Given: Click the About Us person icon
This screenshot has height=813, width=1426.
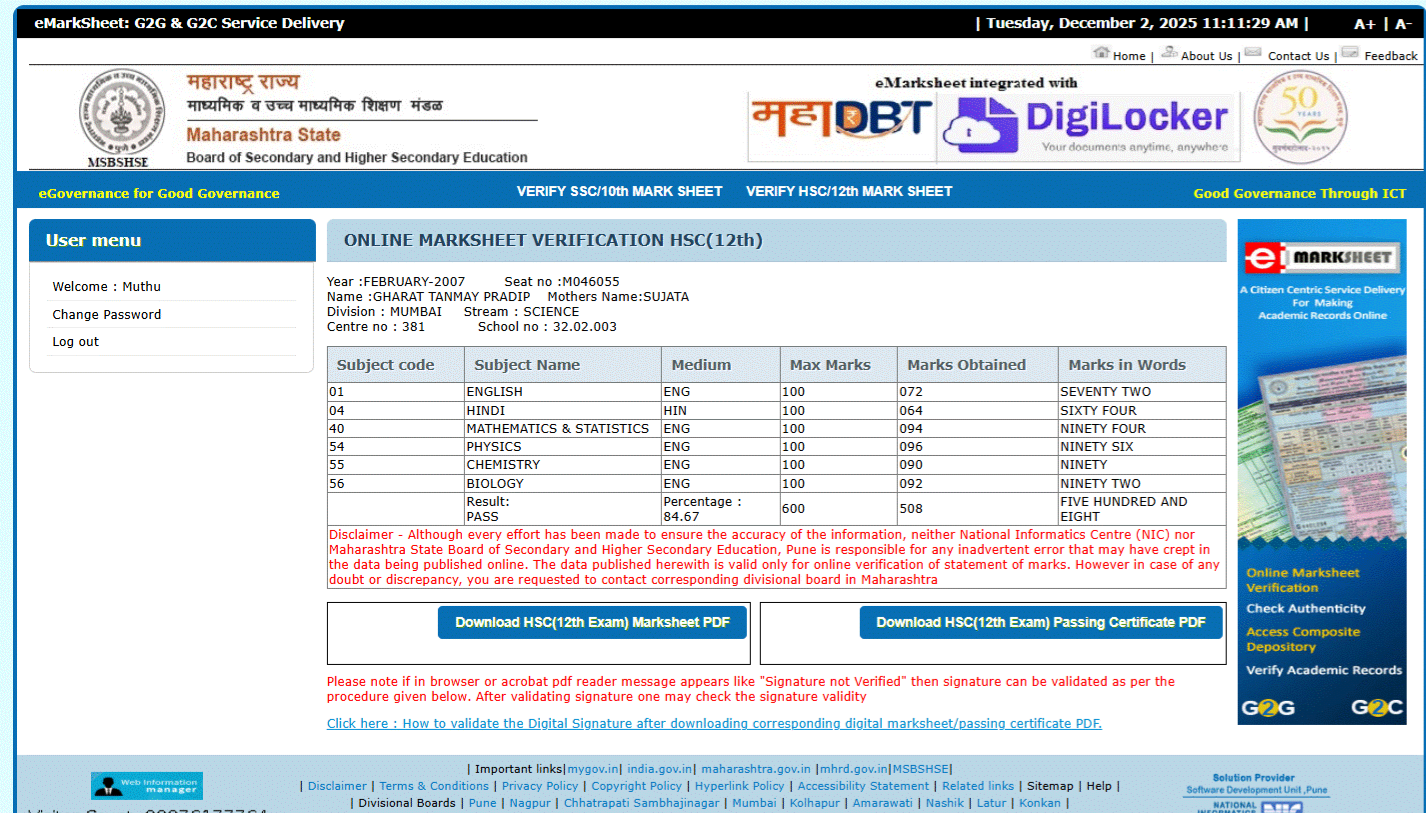Looking at the screenshot, I should (1168, 52).
